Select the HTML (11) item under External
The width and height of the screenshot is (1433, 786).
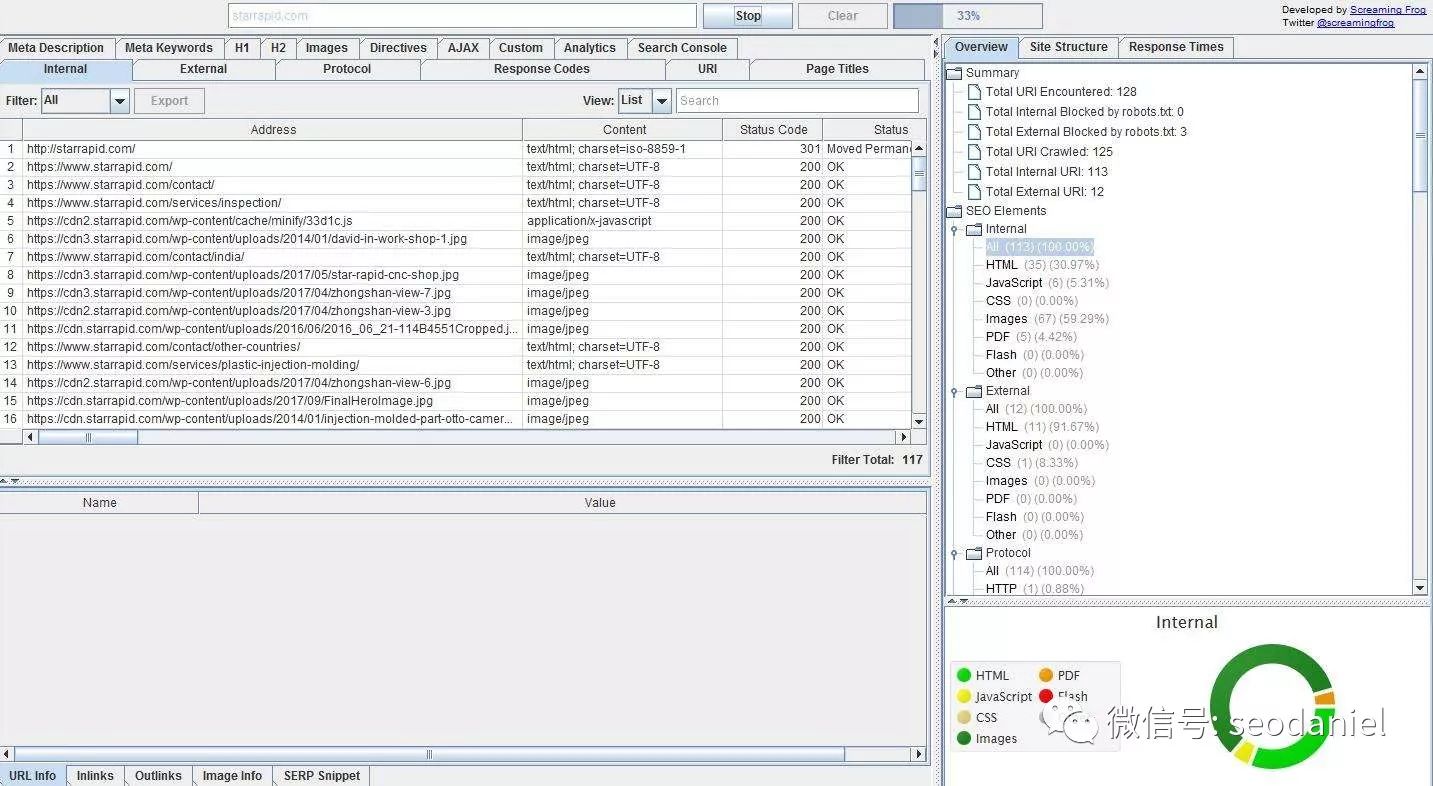click(1042, 427)
